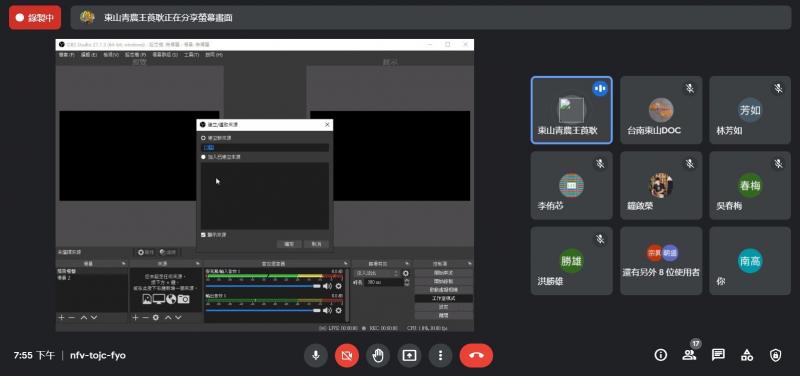Toggle 顯示來源 checkbox in OBS dialog
Image resolution: width=800 pixels, height=376 pixels.
tap(204, 235)
